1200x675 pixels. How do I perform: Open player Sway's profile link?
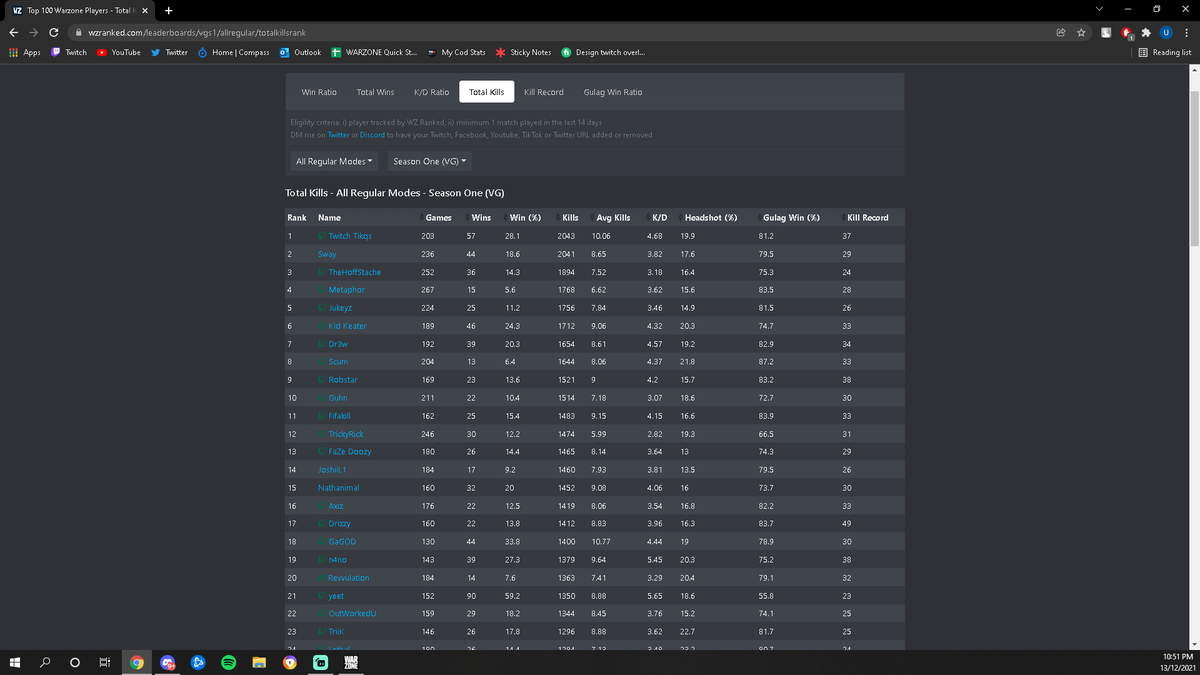point(327,254)
